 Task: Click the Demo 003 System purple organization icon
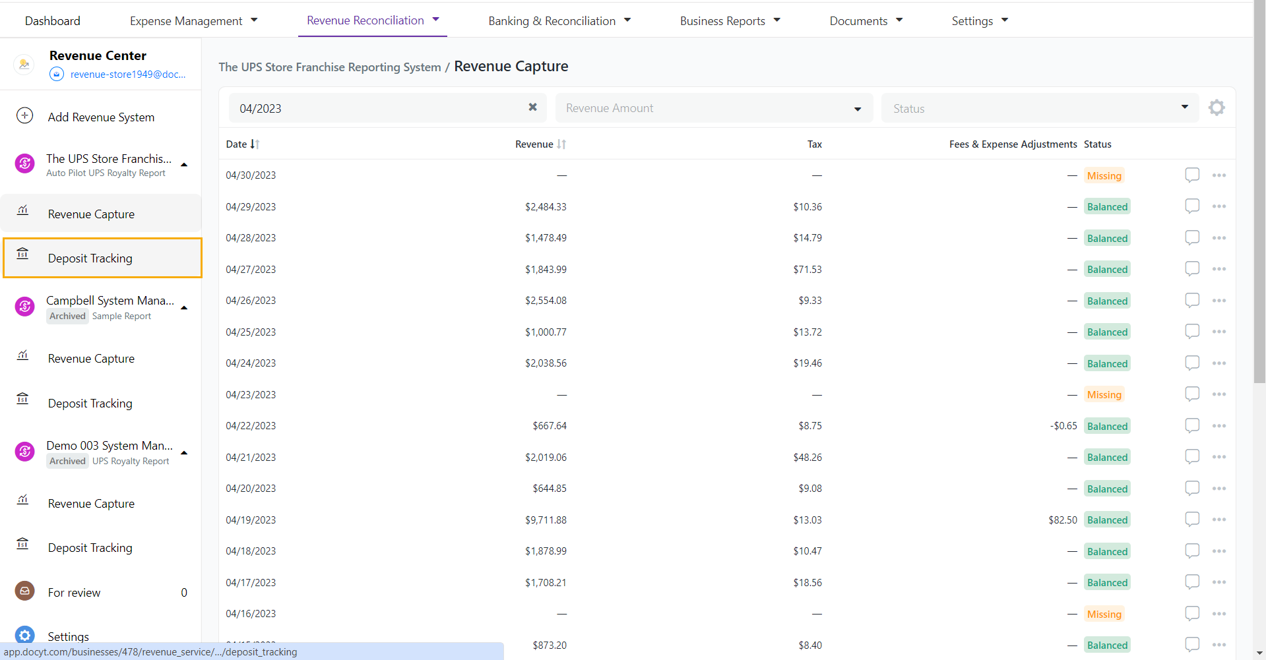click(x=24, y=451)
